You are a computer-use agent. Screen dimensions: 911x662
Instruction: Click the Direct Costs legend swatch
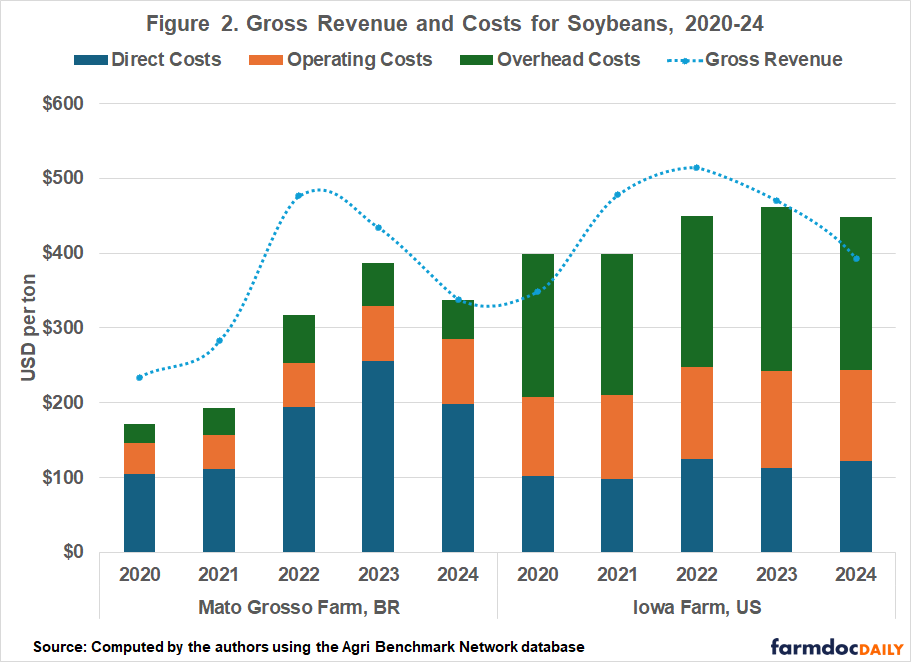[x=90, y=60]
